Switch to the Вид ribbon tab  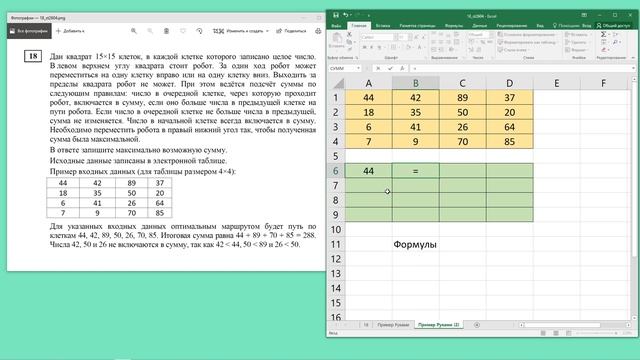(x=540, y=25)
